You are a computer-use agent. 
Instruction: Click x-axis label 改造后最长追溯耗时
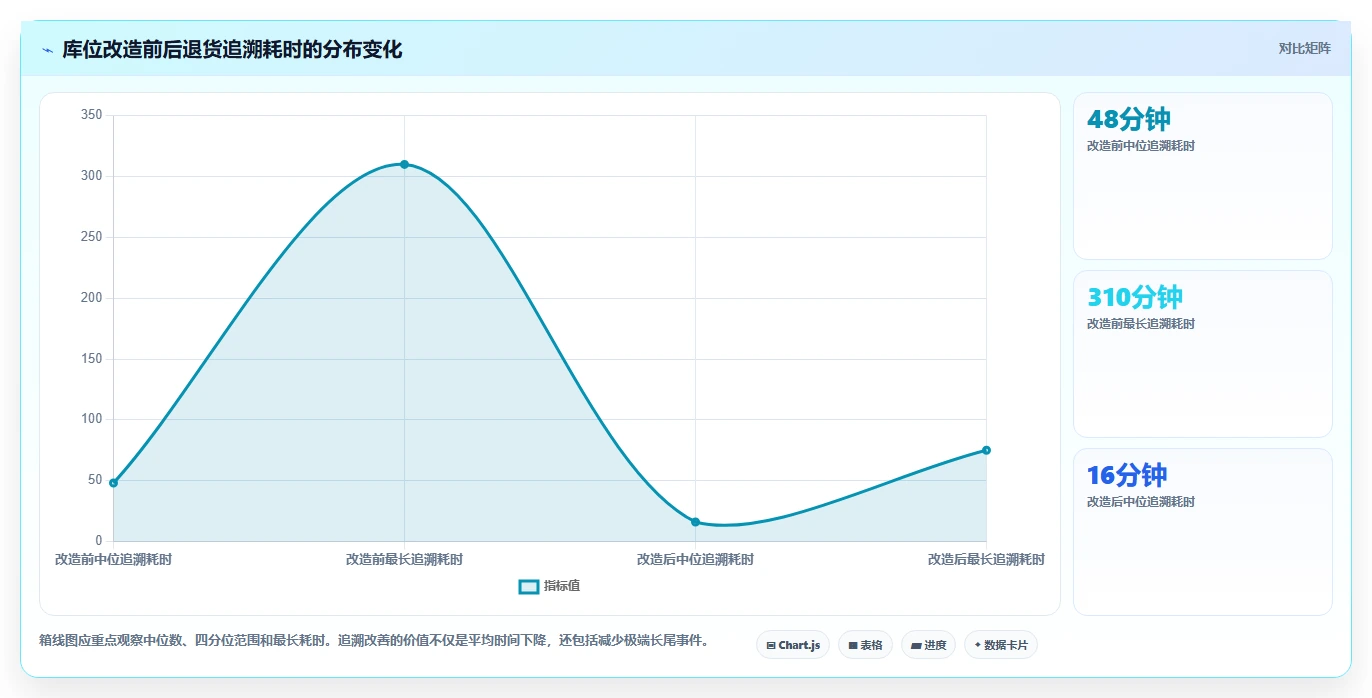(986, 559)
